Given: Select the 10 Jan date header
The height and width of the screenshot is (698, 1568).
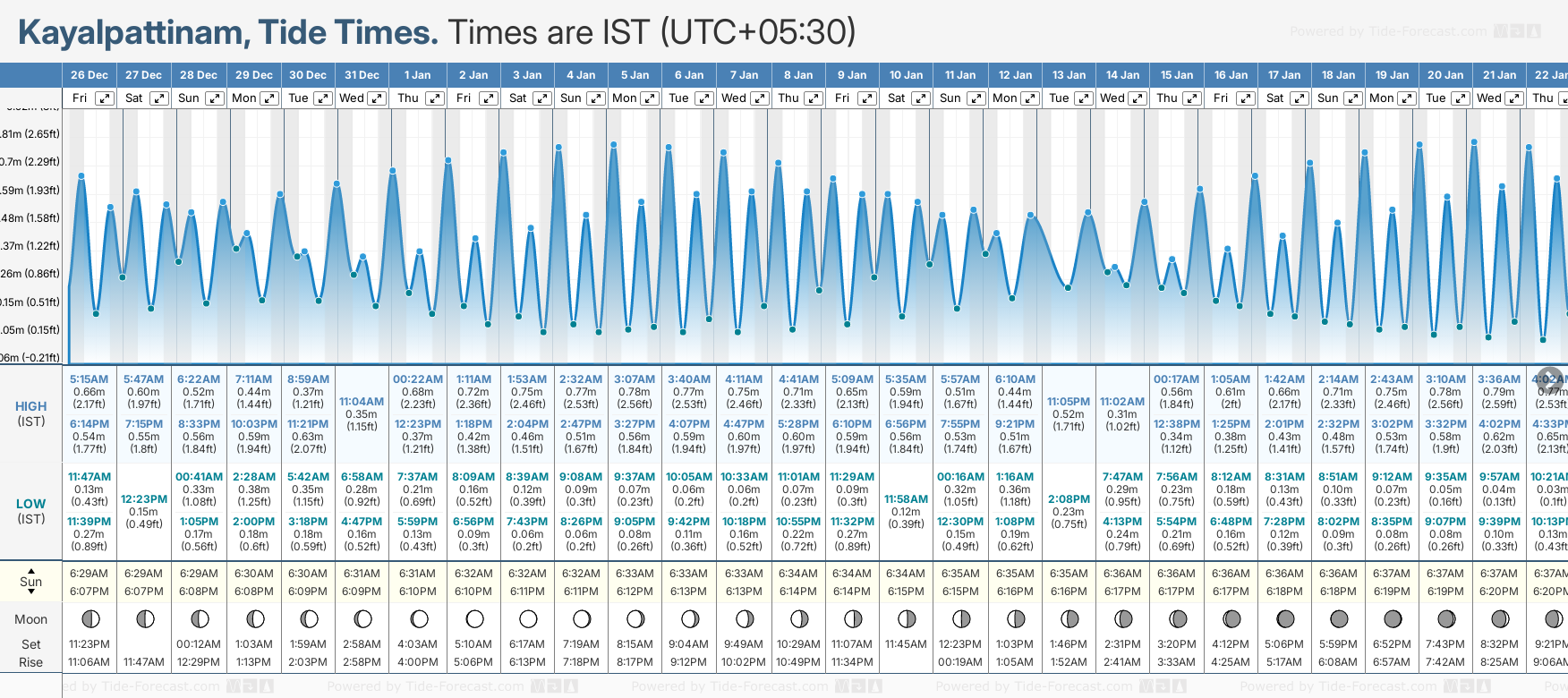Looking at the screenshot, I should coord(906,75).
